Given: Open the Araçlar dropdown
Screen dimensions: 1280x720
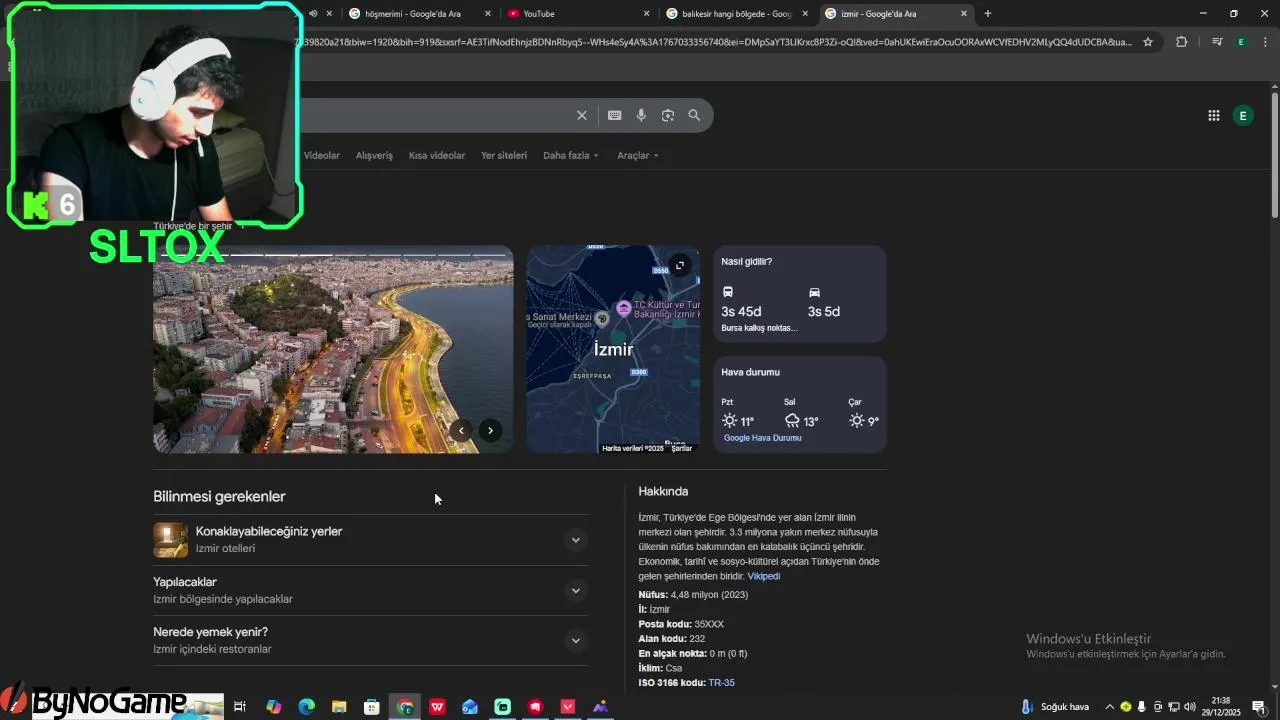Looking at the screenshot, I should click(638, 156).
